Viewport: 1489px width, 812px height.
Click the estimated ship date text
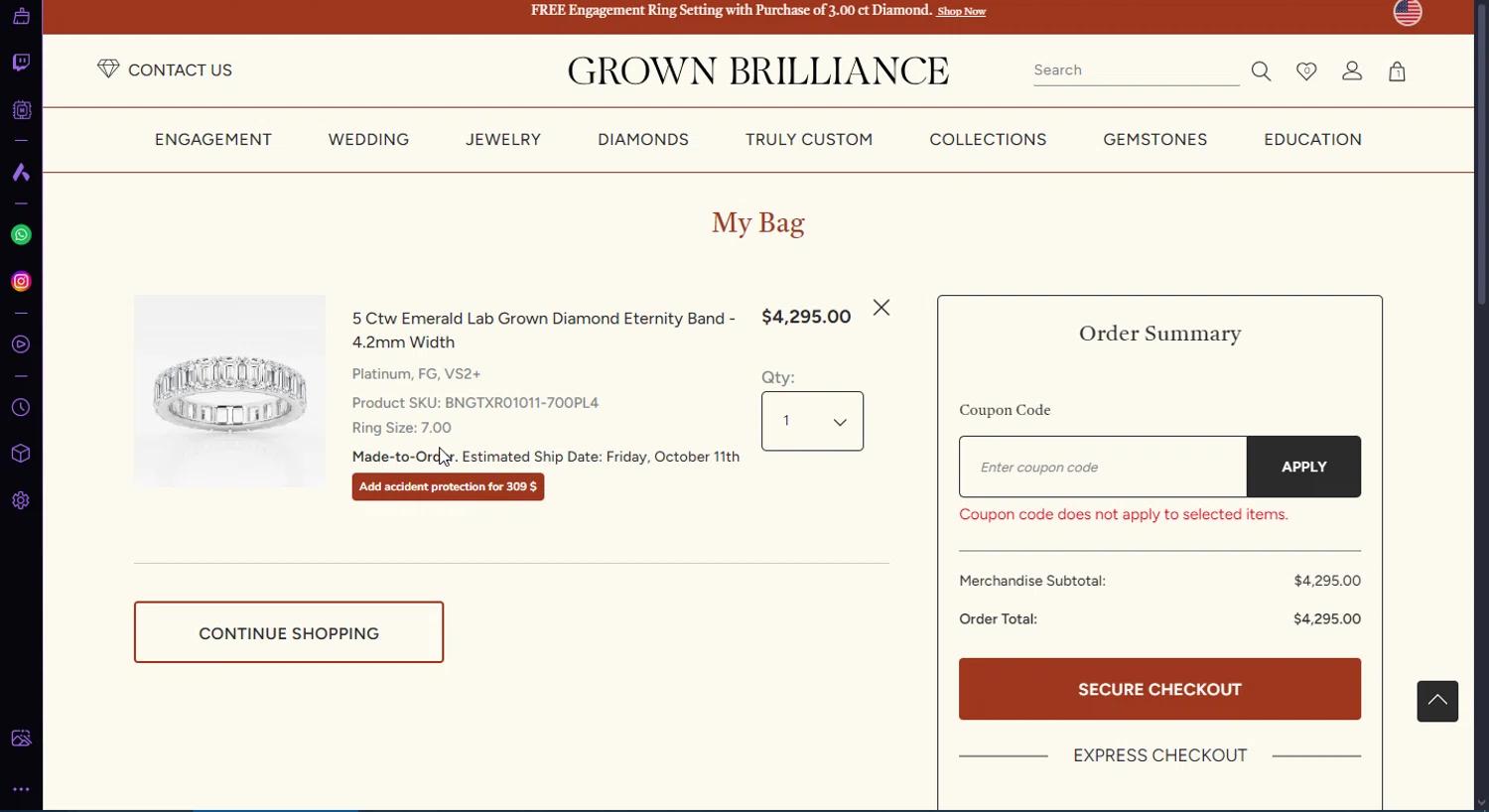click(601, 457)
